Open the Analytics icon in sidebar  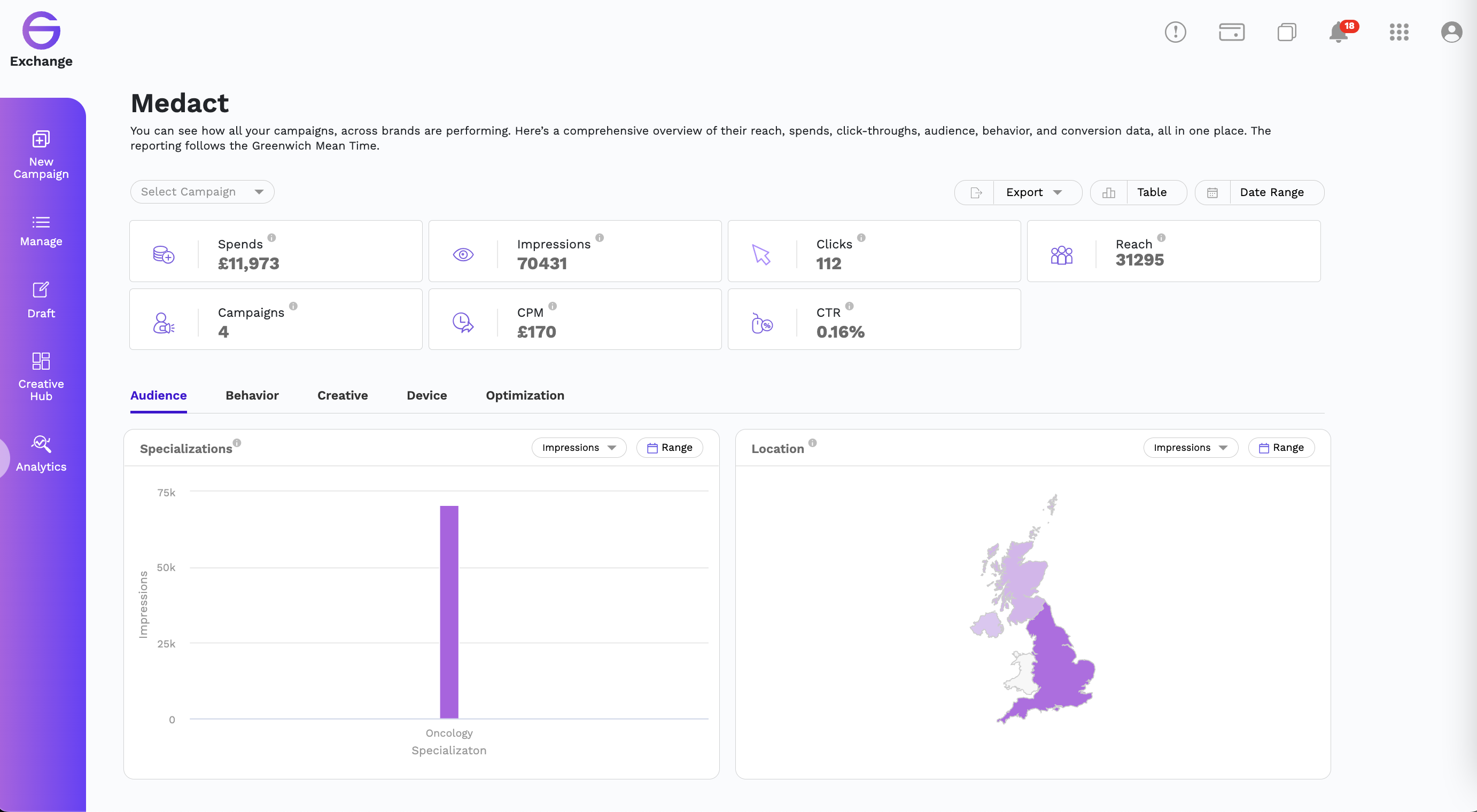pos(41,443)
